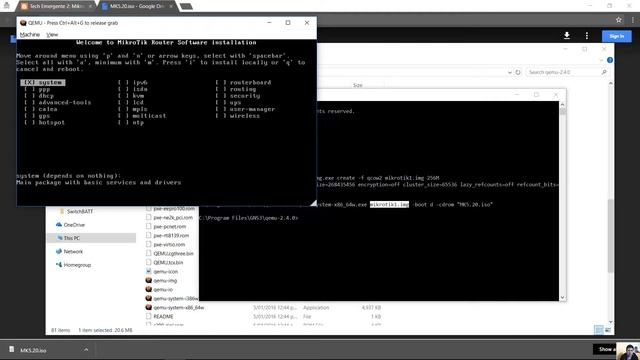Image resolution: width=640 pixels, height=360 pixels.
Task: Click QEMU window title bar icon
Action: (23, 23)
